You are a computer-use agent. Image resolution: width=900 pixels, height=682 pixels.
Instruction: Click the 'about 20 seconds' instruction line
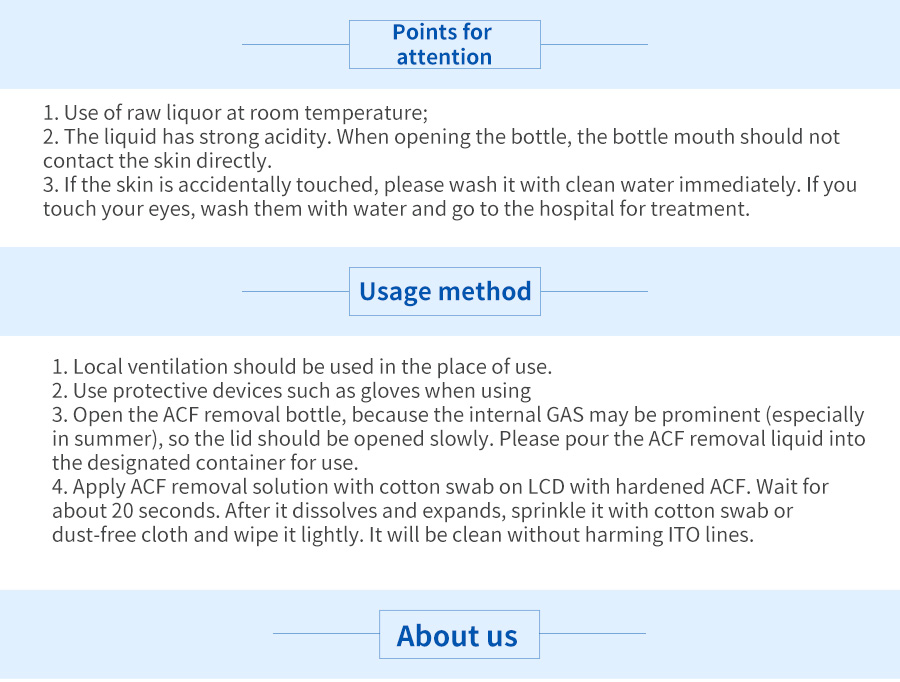point(422,512)
